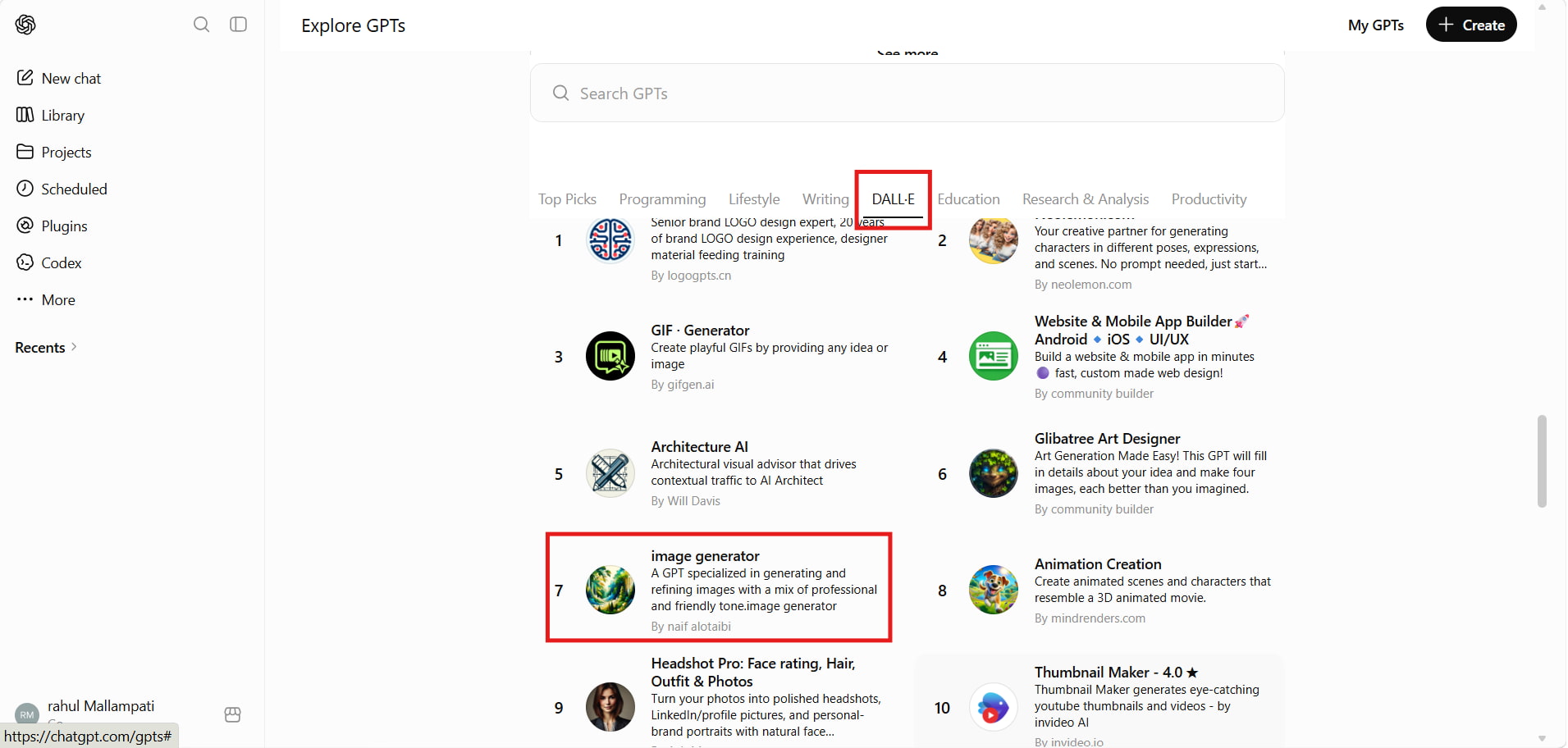Open Headshot Pro: Face rating listing

753,673
